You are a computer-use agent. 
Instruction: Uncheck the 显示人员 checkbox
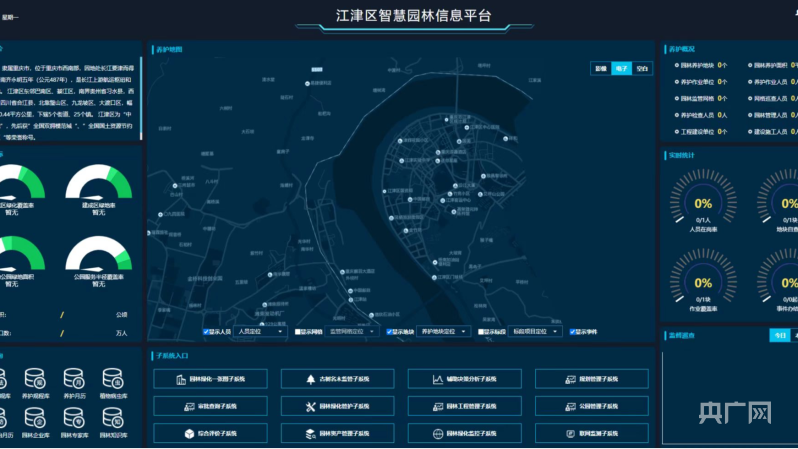[206, 332]
